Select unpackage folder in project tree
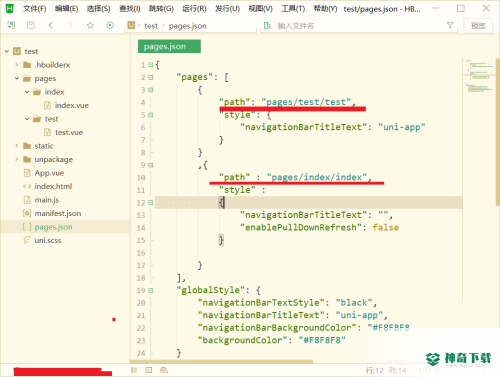Viewport: 500px width, 377px height. click(65, 159)
